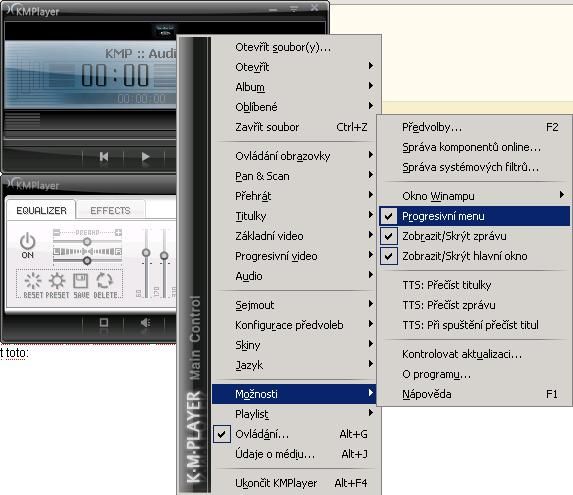Viewport: 573px width, 495px height.
Task: Choose Zavřít soubor from the menu
Action: (295, 127)
